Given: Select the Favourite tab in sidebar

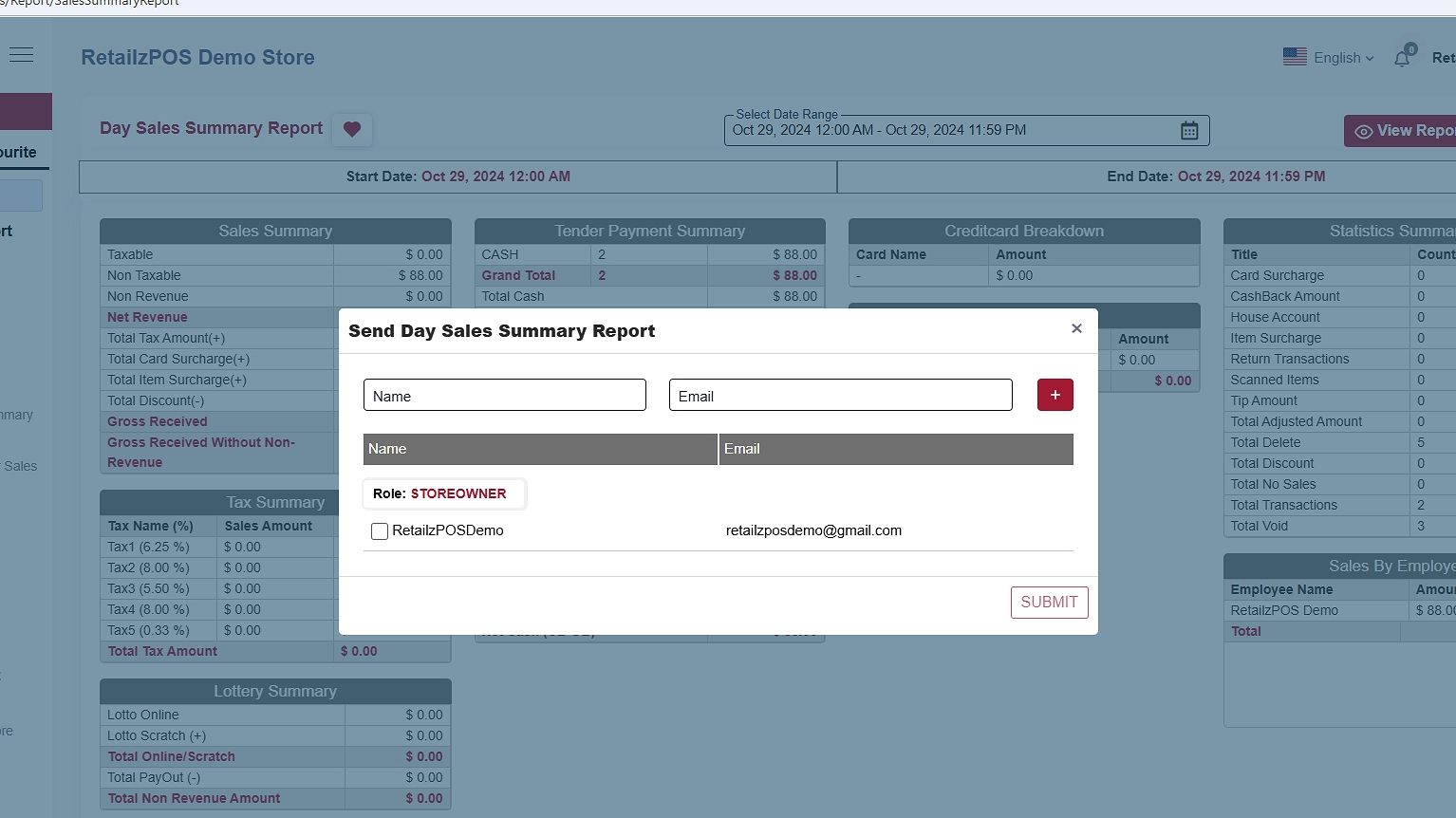Looking at the screenshot, I should pos(19,152).
